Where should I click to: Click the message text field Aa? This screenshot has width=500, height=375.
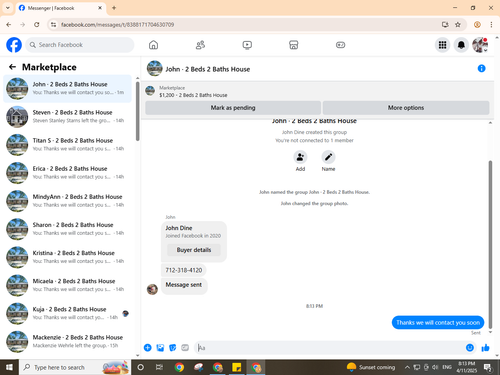328,348
